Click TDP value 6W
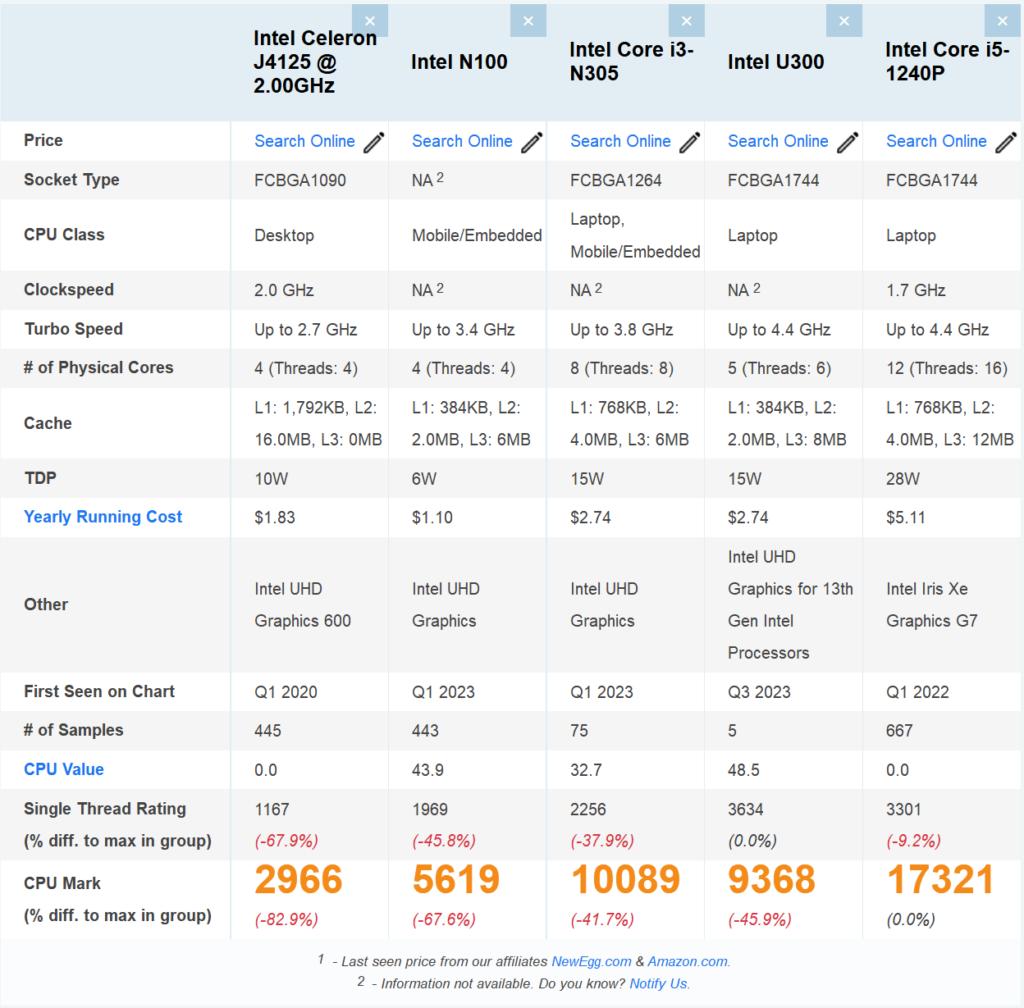 click(424, 479)
